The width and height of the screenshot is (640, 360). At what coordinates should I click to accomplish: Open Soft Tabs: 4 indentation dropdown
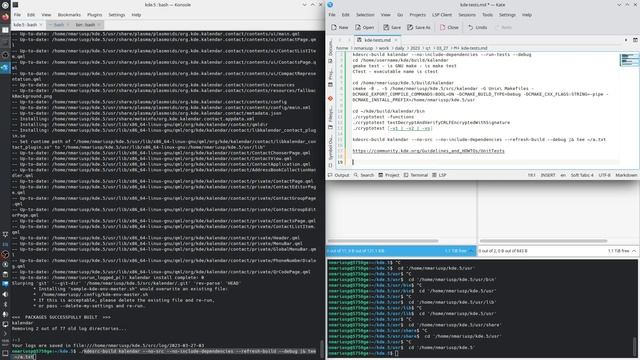tap(582, 175)
